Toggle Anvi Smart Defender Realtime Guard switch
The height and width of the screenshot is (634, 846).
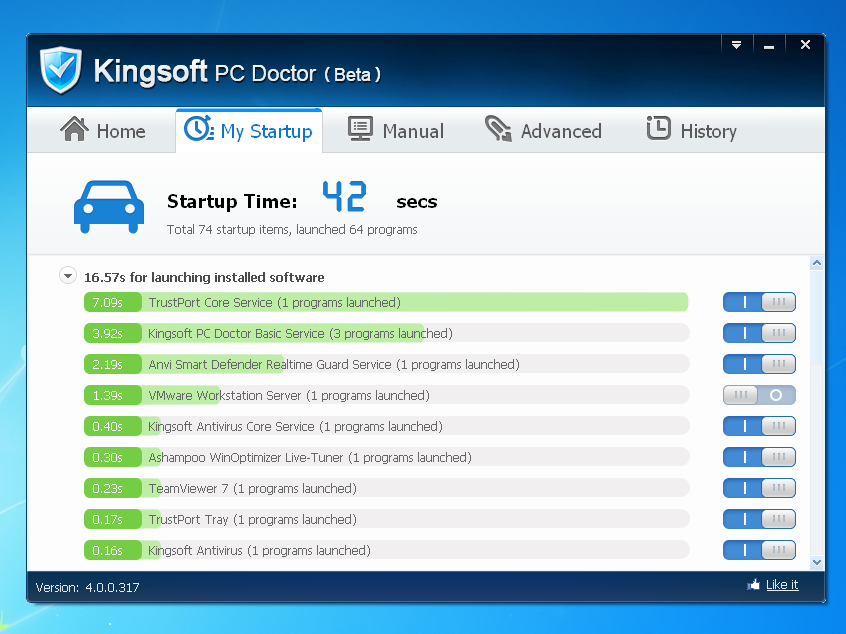pyautogui.click(x=759, y=364)
